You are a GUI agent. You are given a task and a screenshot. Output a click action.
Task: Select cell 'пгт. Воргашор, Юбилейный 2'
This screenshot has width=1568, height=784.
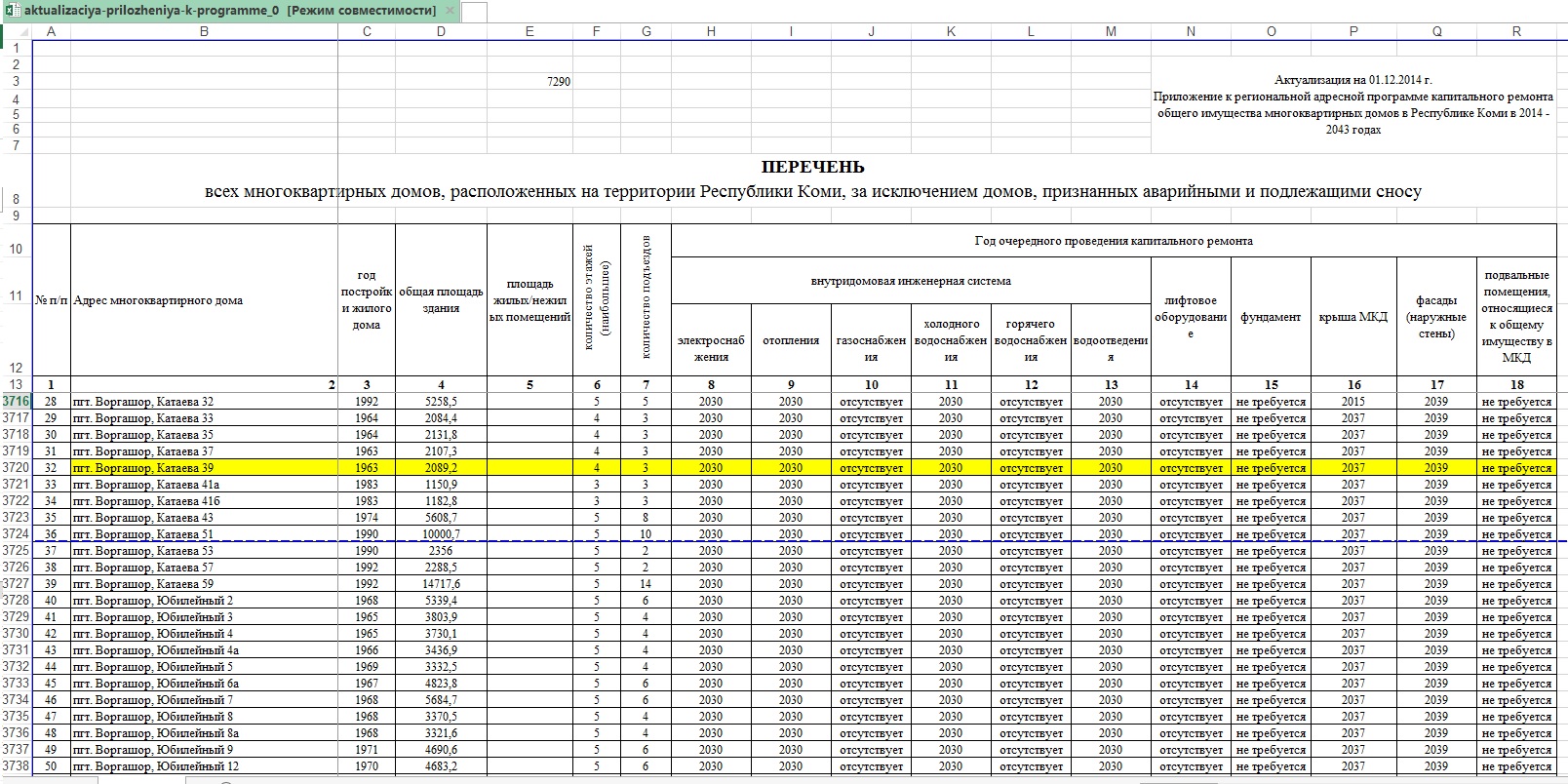coord(204,601)
